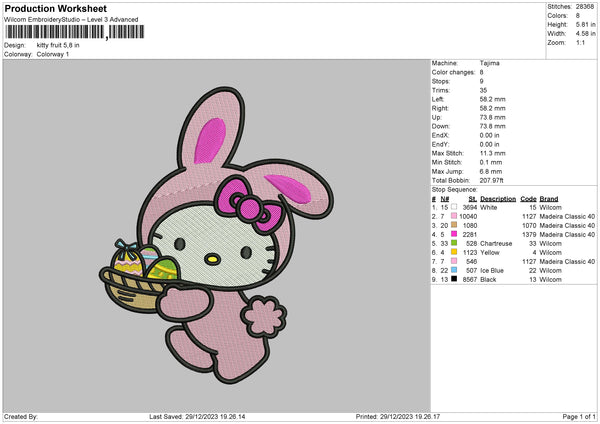Click the 'N#' column header

pos(445,199)
